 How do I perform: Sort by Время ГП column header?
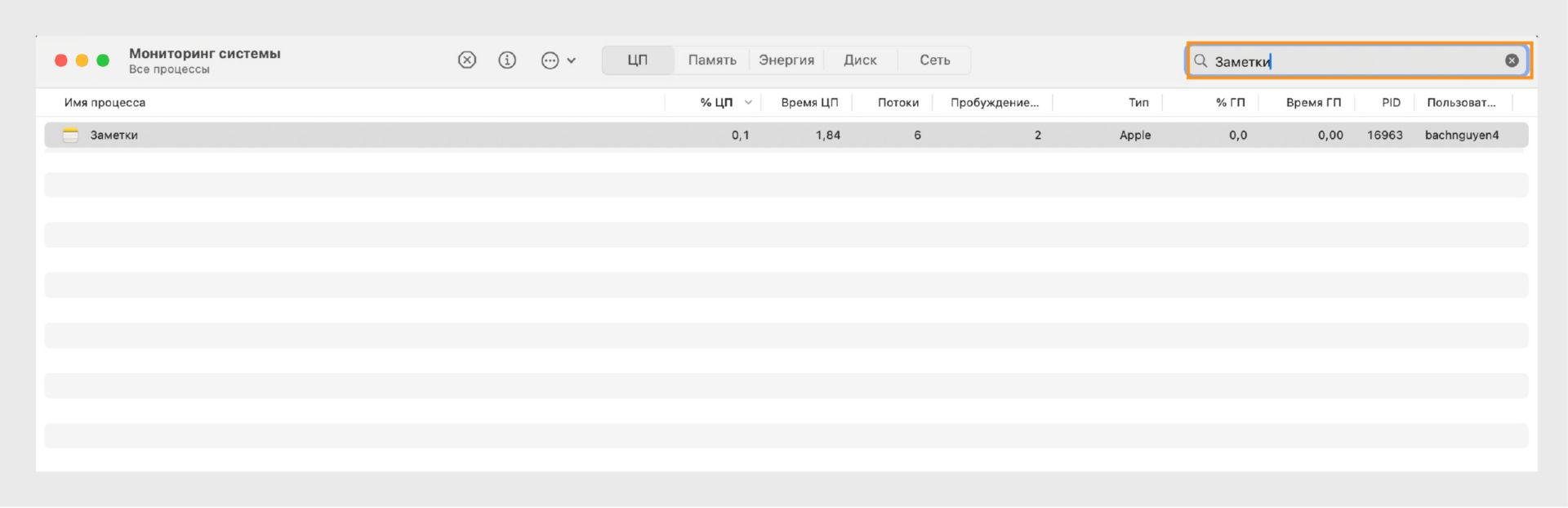point(1313,103)
